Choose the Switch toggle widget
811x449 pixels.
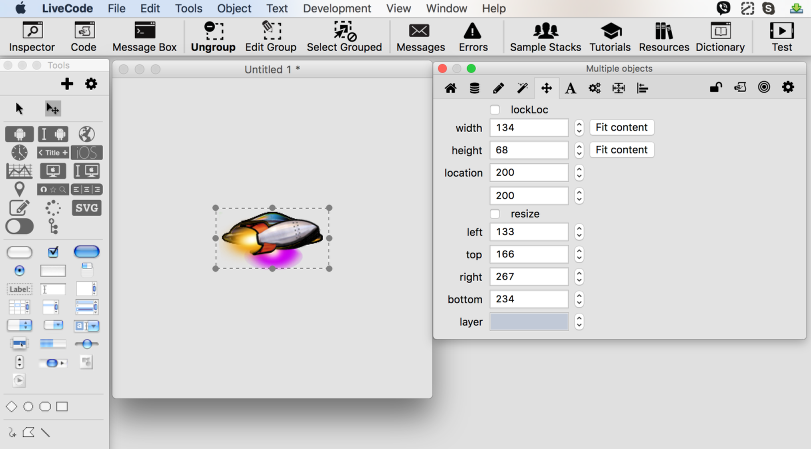tap(20, 227)
